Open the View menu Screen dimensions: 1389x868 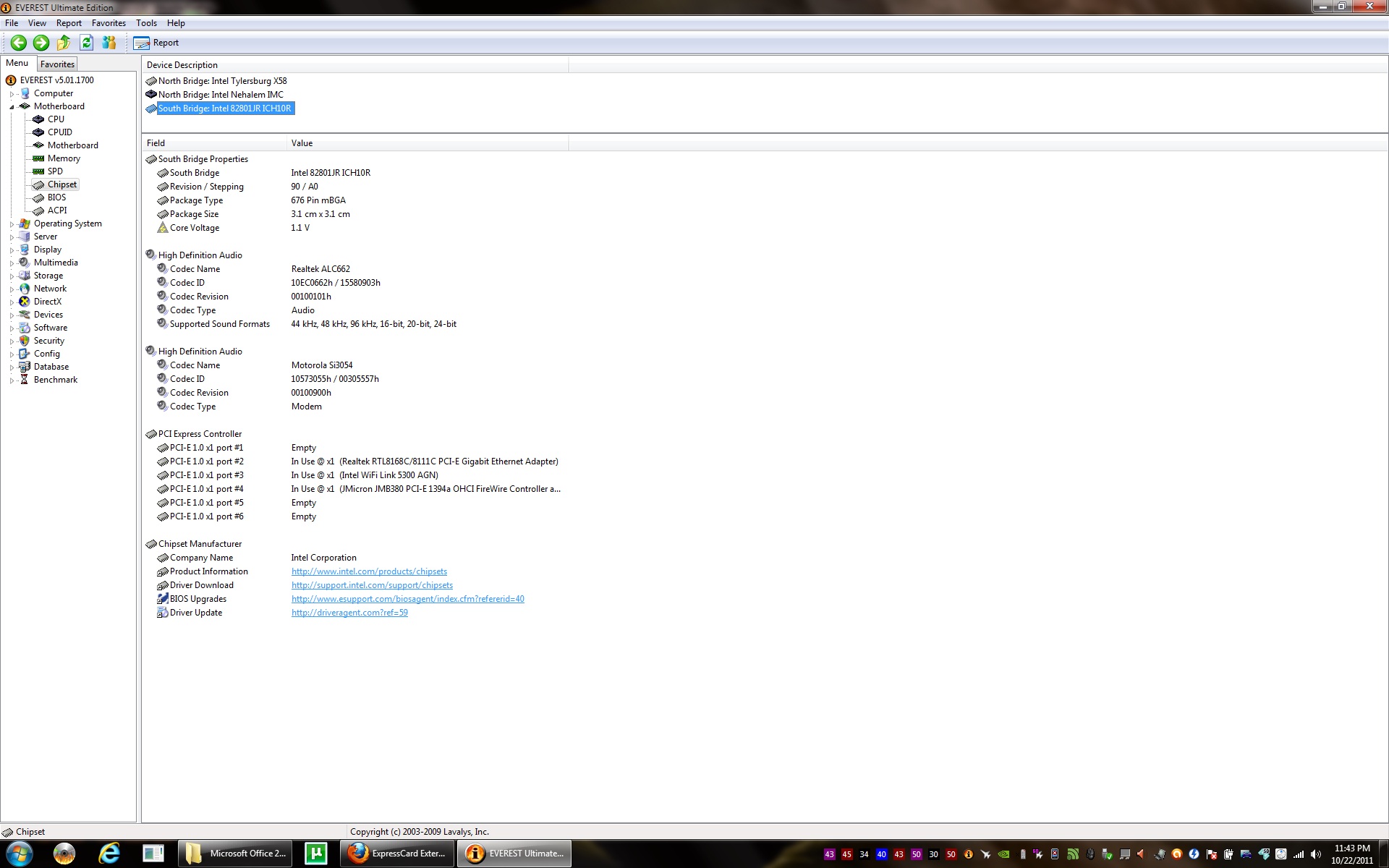point(37,23)
